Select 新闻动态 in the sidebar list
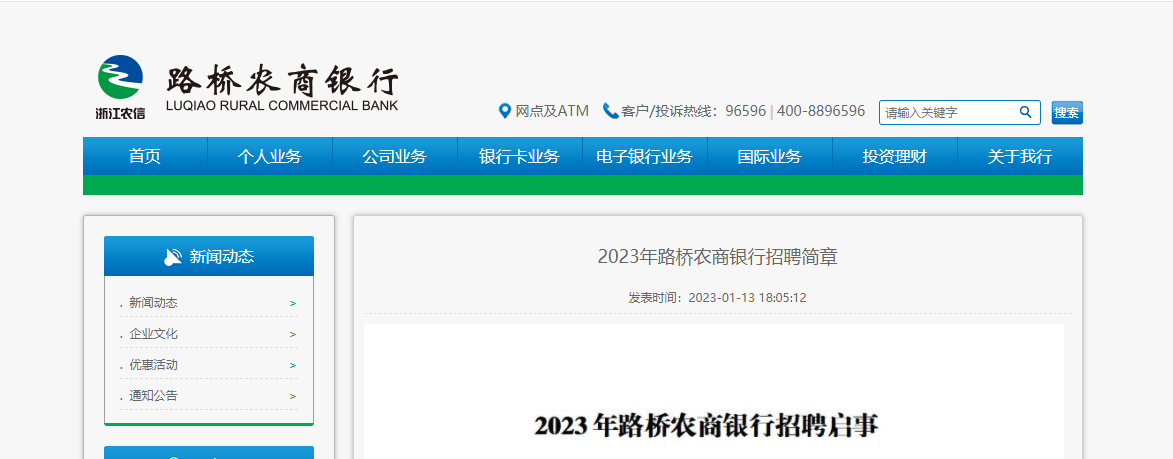 click(x=153, y=303)
